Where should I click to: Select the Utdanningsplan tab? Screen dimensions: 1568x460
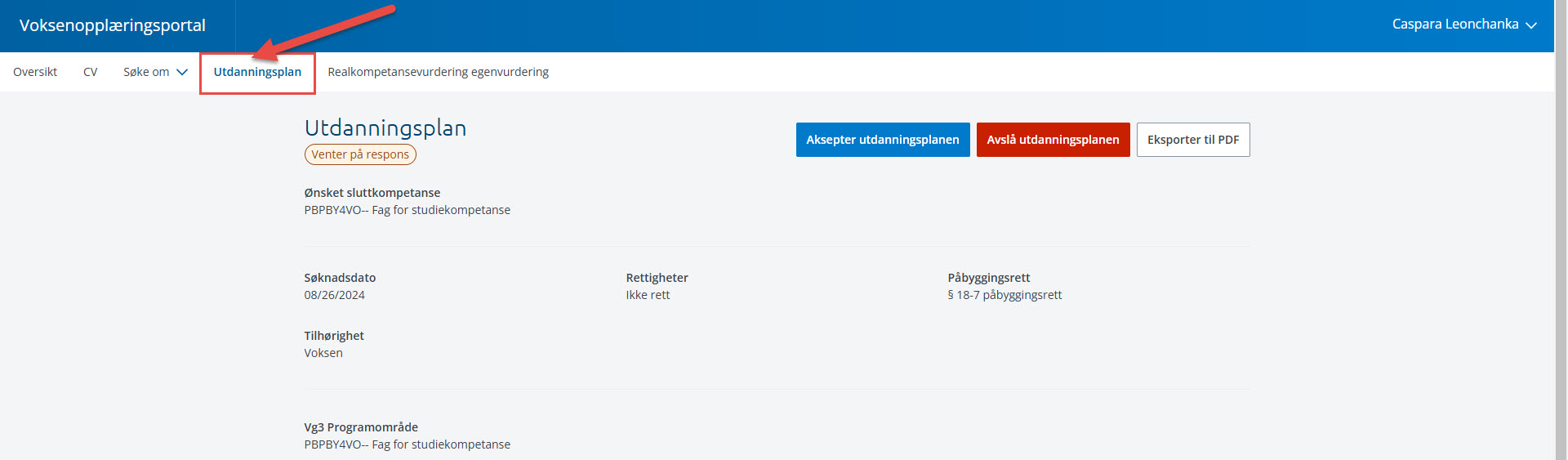pos(257,72)
